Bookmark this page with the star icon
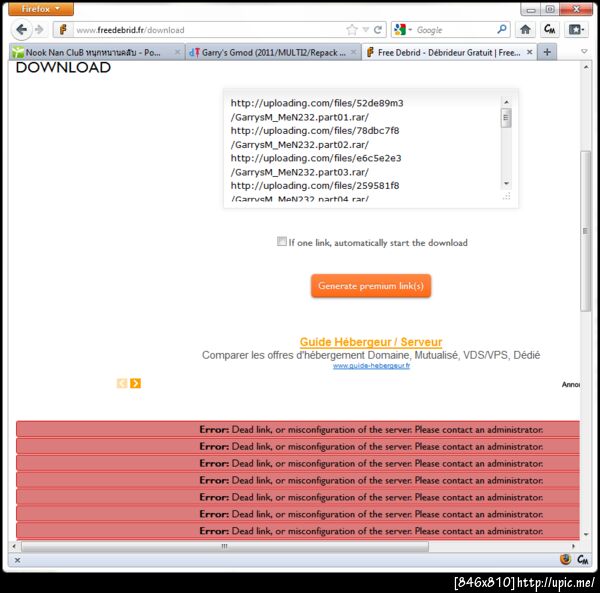Image resolution: width=600 pixels, height=593 pixels. (352, 30)
